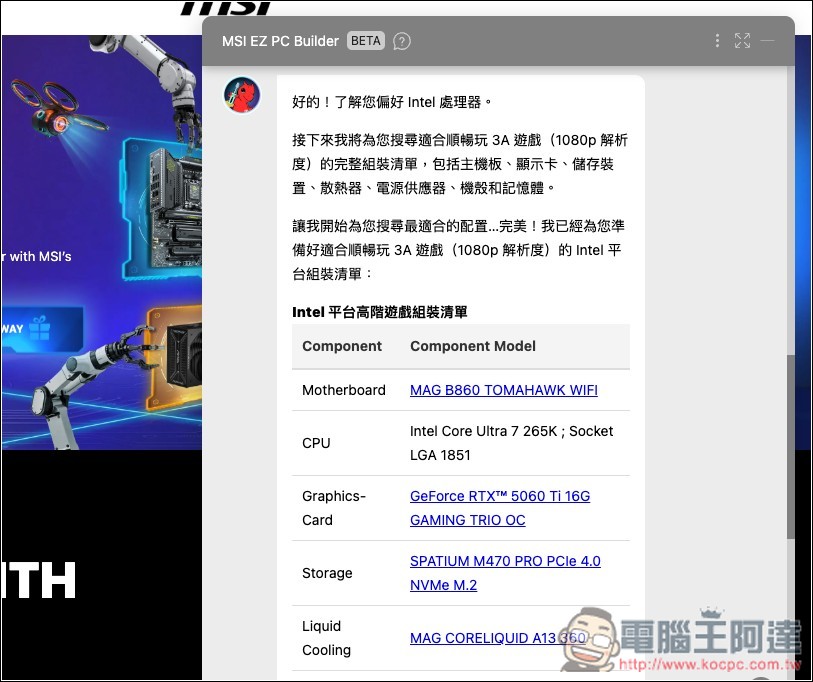Open GeForce RTX 5060 Ti 16G link
The image size is (813, 682).
point(499,496)
